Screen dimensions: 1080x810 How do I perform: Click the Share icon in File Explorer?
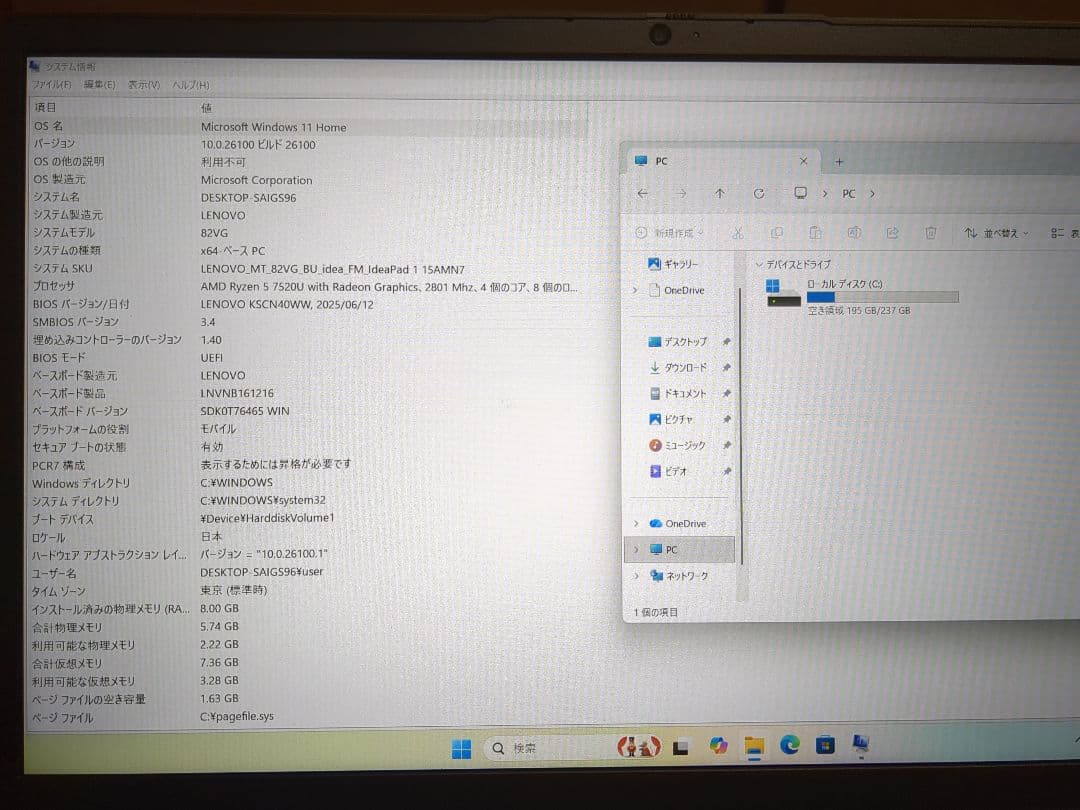[x=892, y=232]
